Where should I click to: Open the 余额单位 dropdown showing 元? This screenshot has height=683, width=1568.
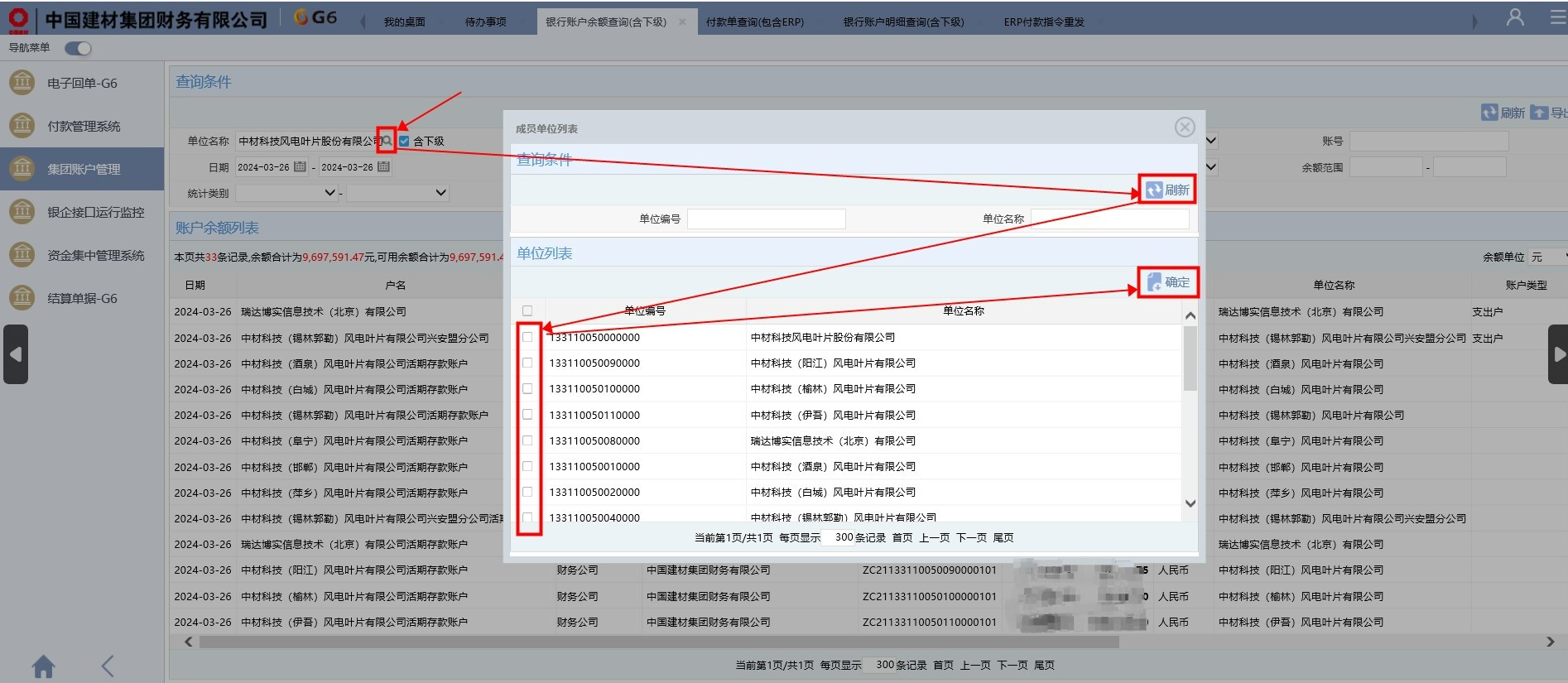[1546, 257]
